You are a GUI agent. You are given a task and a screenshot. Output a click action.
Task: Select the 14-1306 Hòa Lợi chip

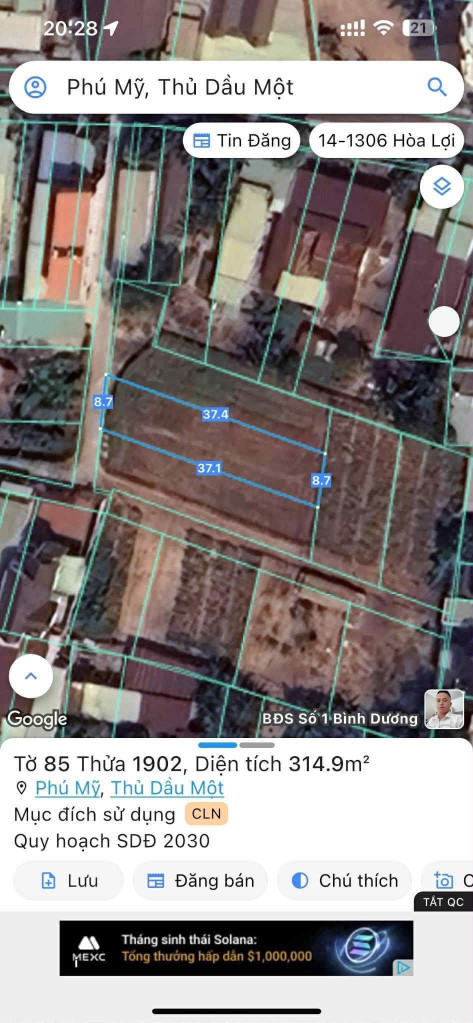[386, 141]
